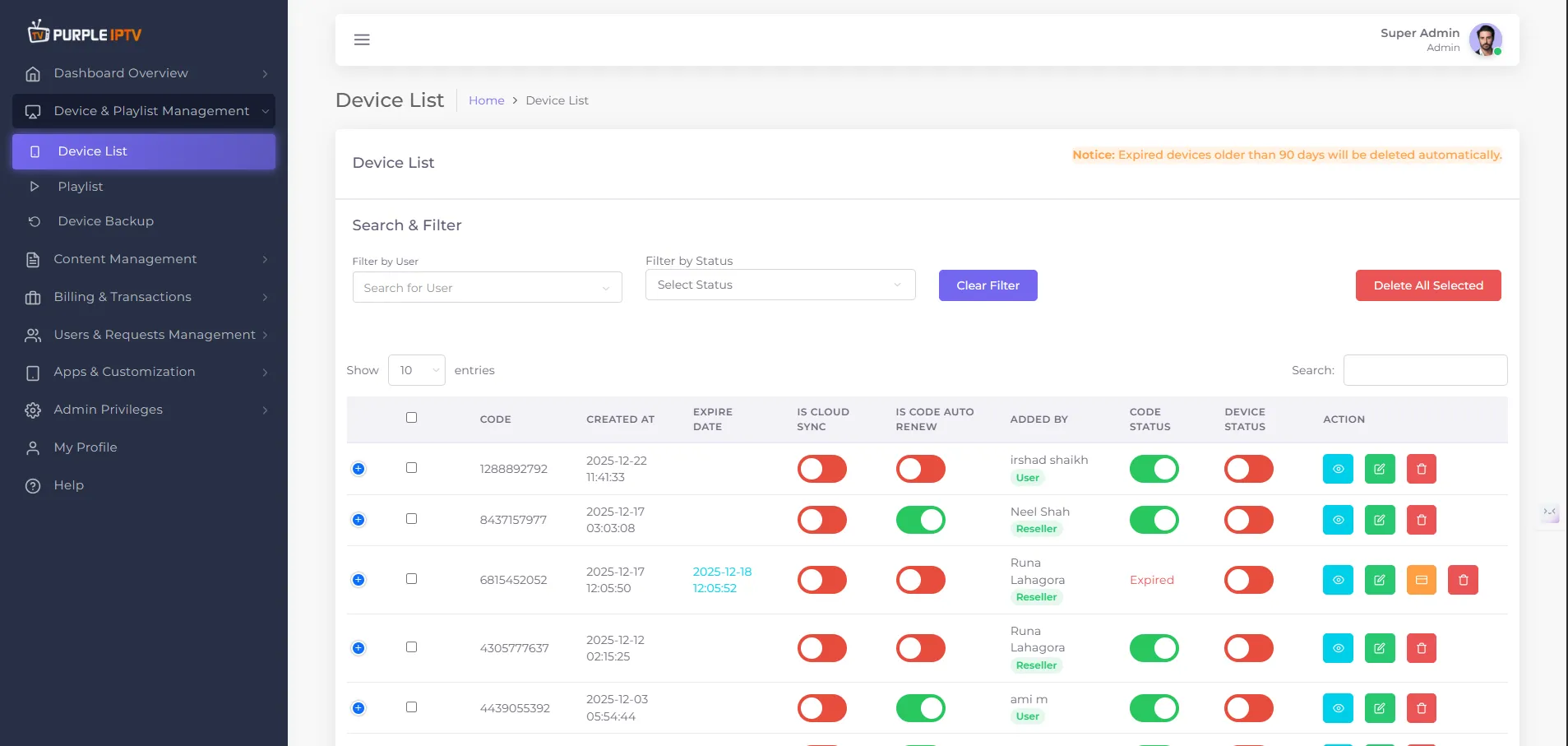
Task: View device with code 4439055392
Action: coord(1338,708)
